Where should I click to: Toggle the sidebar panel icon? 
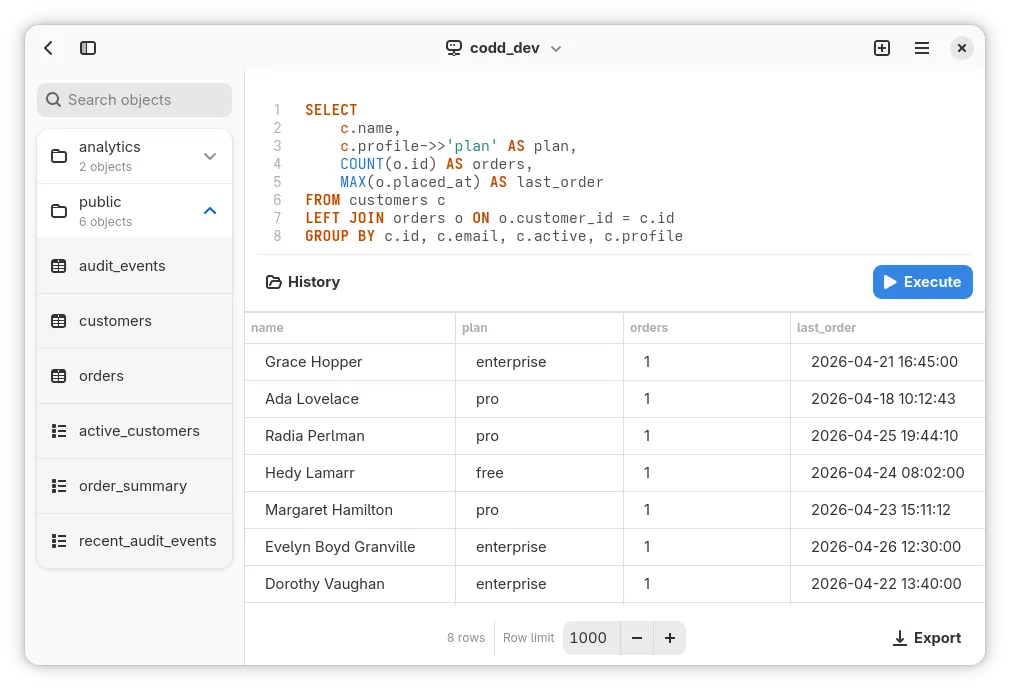(88, 48)
